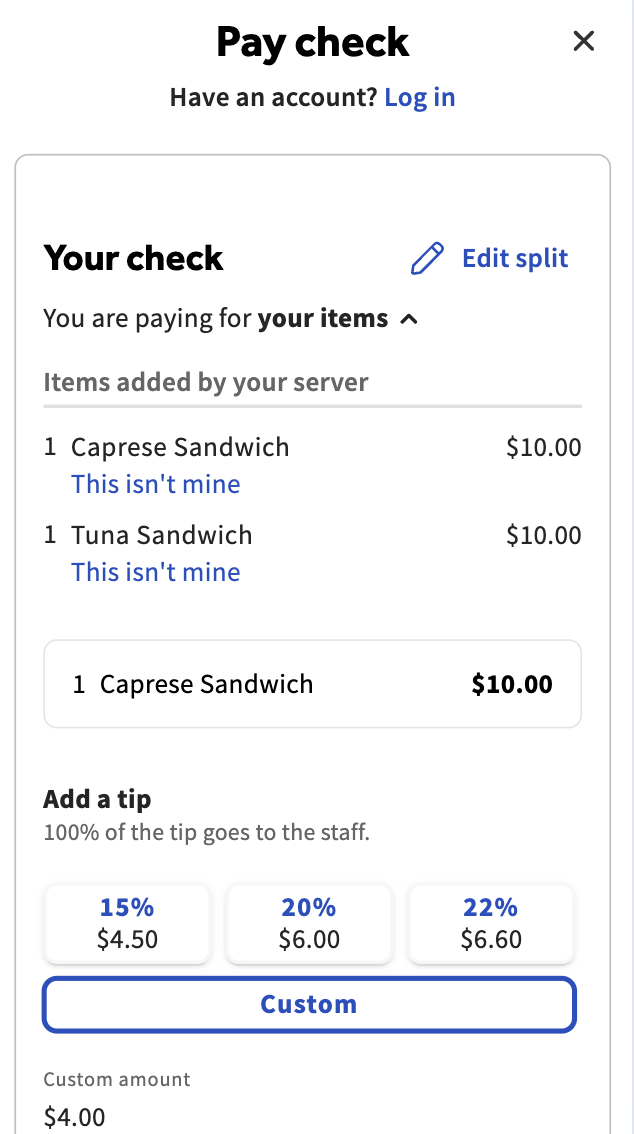
Task: Mark the Tuna Sandwich as not yours
Action: pyautogui.click(x=155, y=572)
